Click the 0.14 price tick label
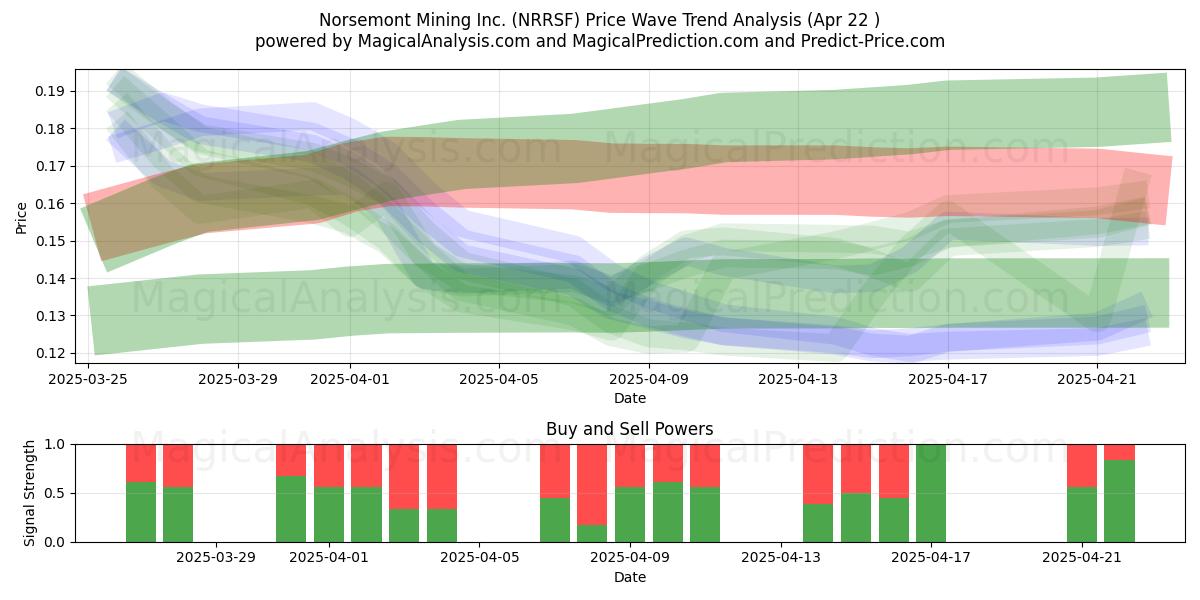 tap(51, 279)
